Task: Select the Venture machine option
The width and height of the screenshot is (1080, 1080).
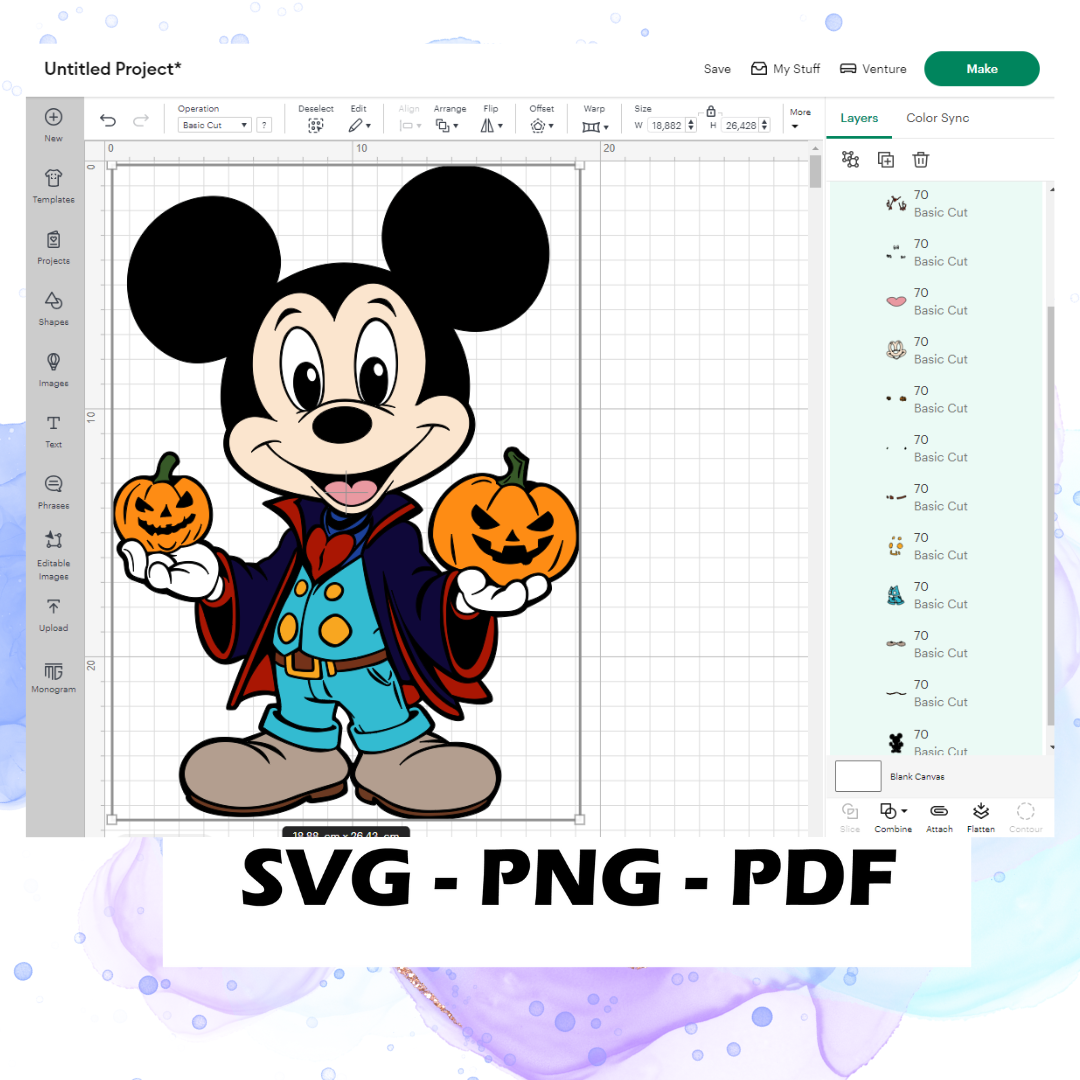Action: tap(873, 69)
